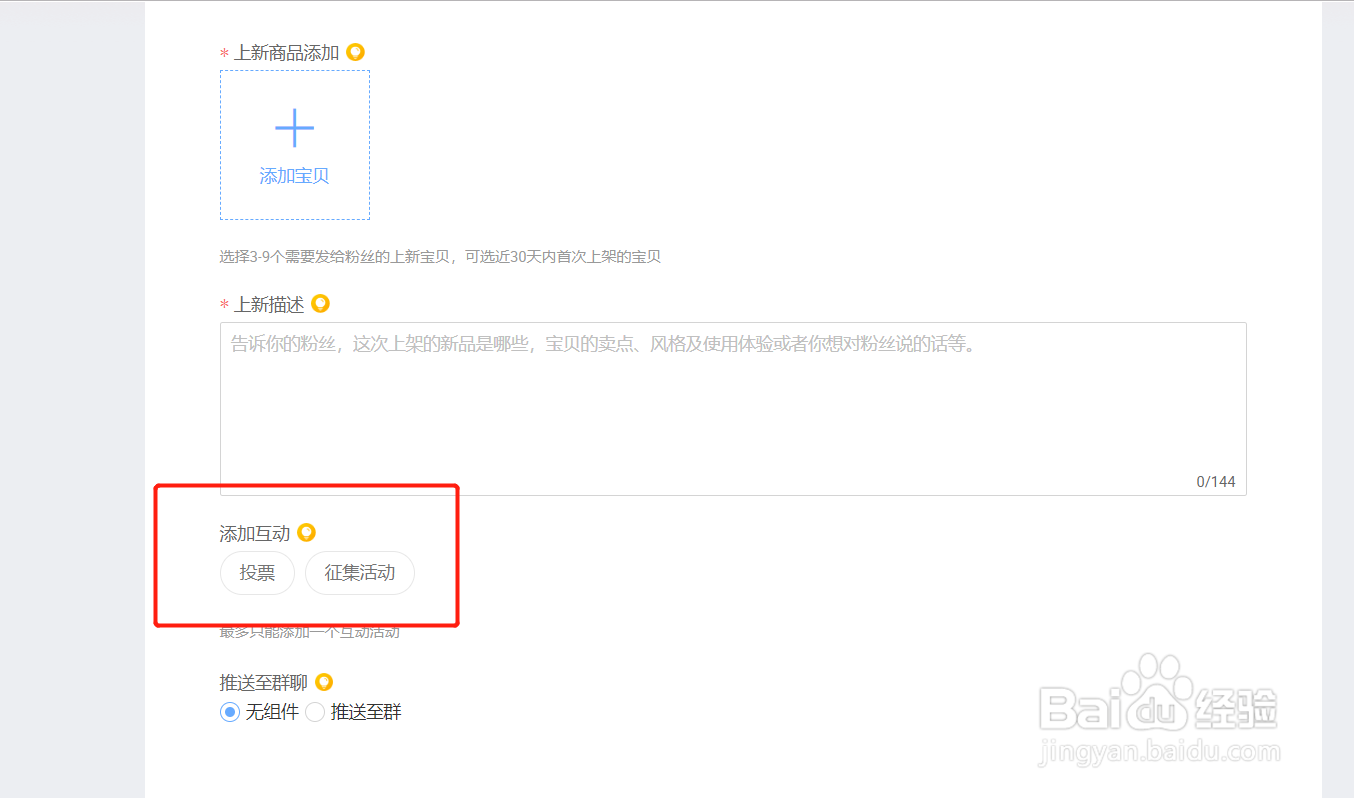Click the 0/144 character counter
This screenshot has width=1354, height=798.
click(1216, 482)
